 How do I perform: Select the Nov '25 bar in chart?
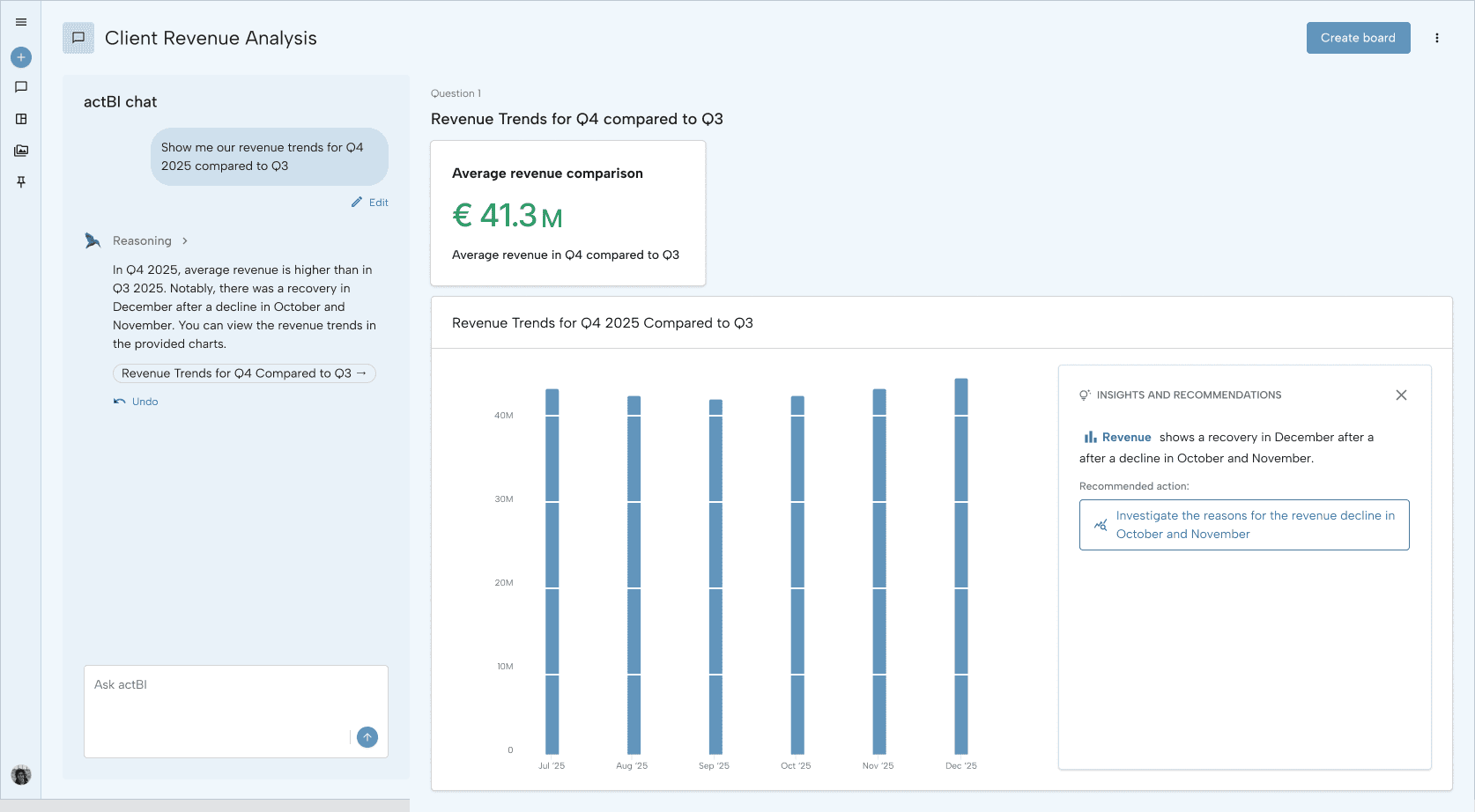(879, 572)
